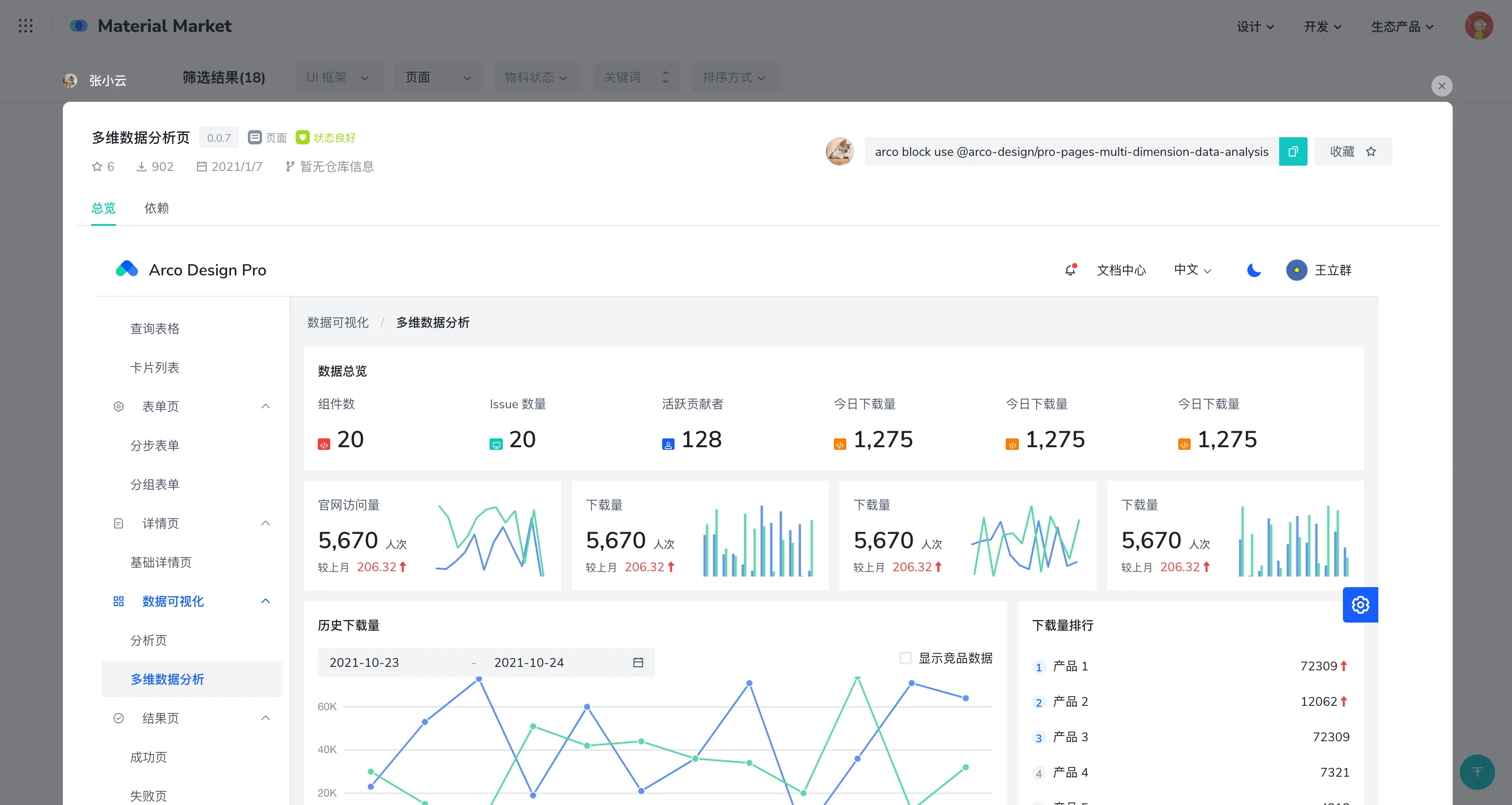Screen dimensions: 1512x805
Task: Select 多维数据分析 in sidebar
Action: pos(192,679)
